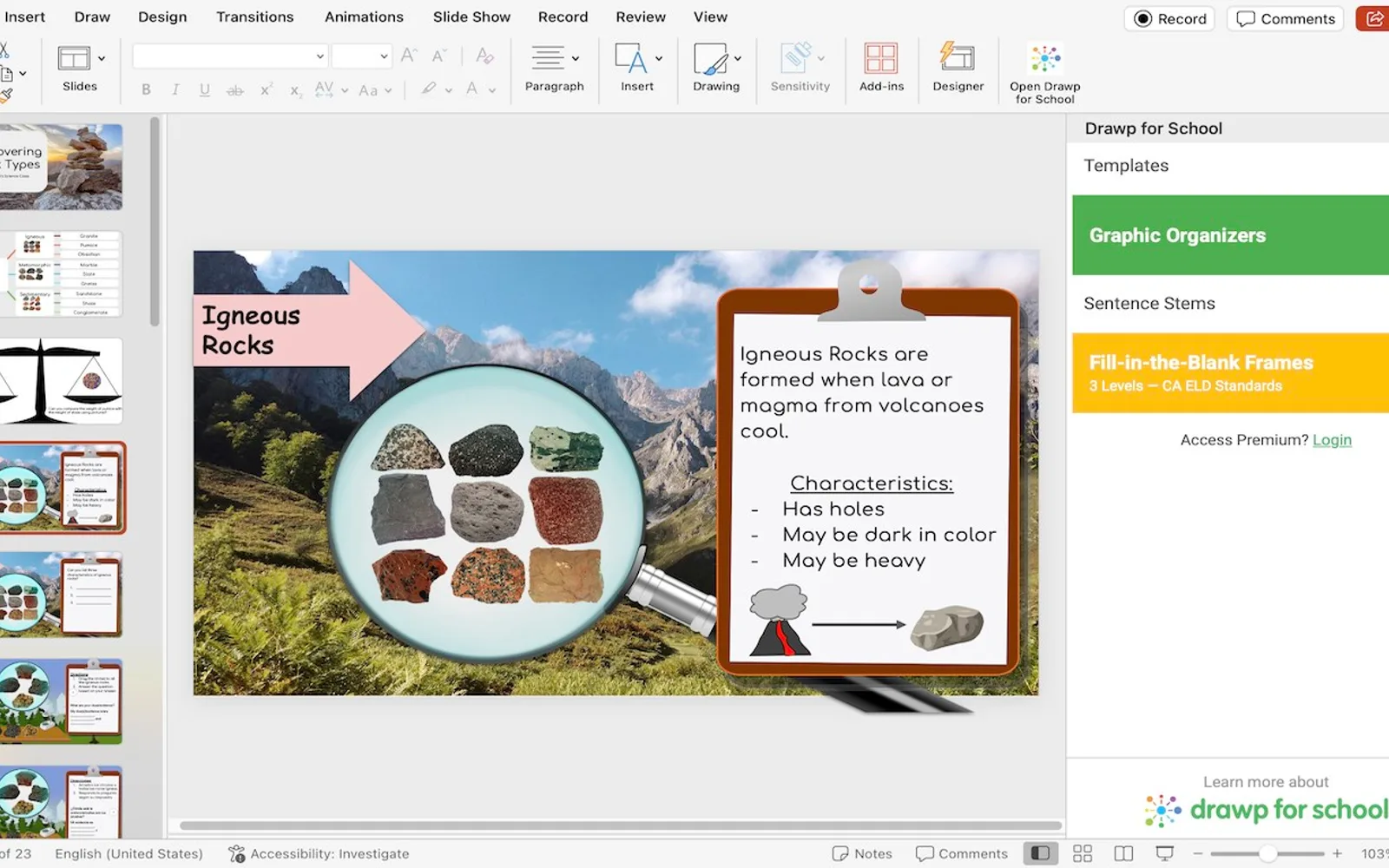Click the slide panel vertical scrollbar
Image resolution: width=1389 pixels, height=868 pixels.
155,222
